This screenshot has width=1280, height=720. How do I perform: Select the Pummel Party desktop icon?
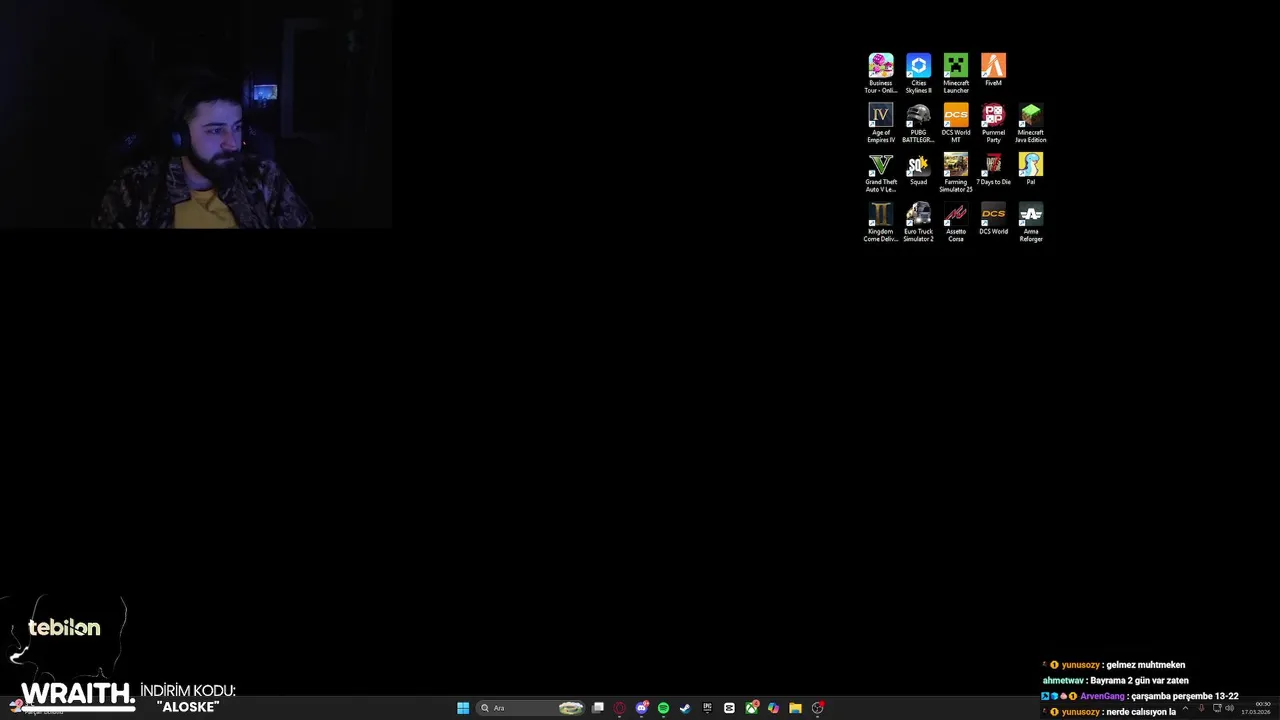point(993,123)
